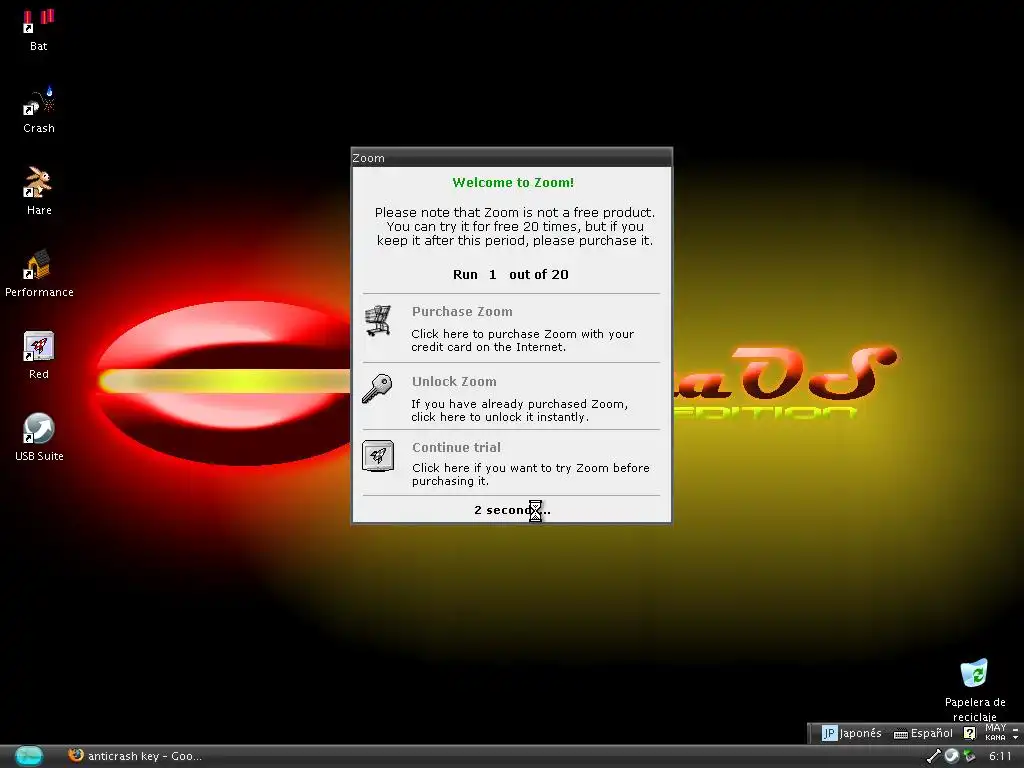Click the 'purchase Zoom with your credit card' description
Screen dimensions: 1024x768
522,340
